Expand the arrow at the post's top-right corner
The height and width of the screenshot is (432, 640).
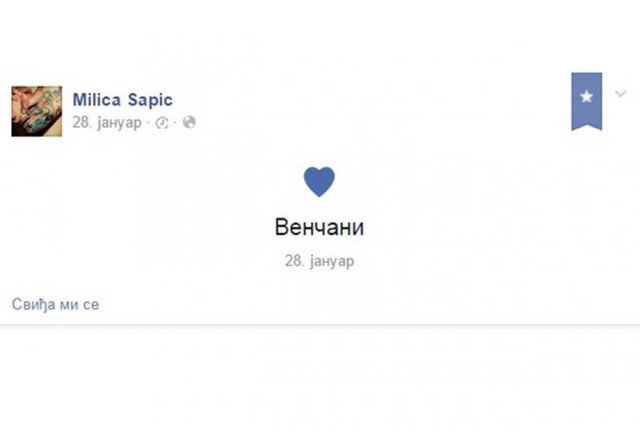(620, 95)
